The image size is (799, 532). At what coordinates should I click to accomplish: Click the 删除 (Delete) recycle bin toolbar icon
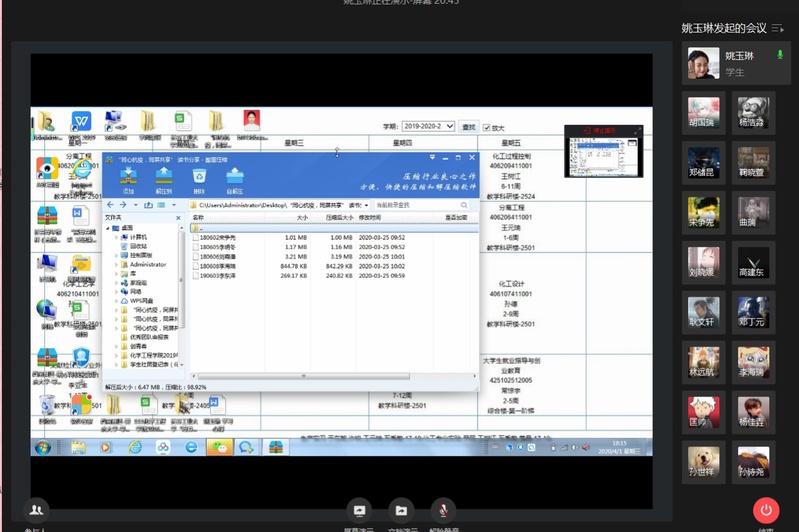pos(199,178)
